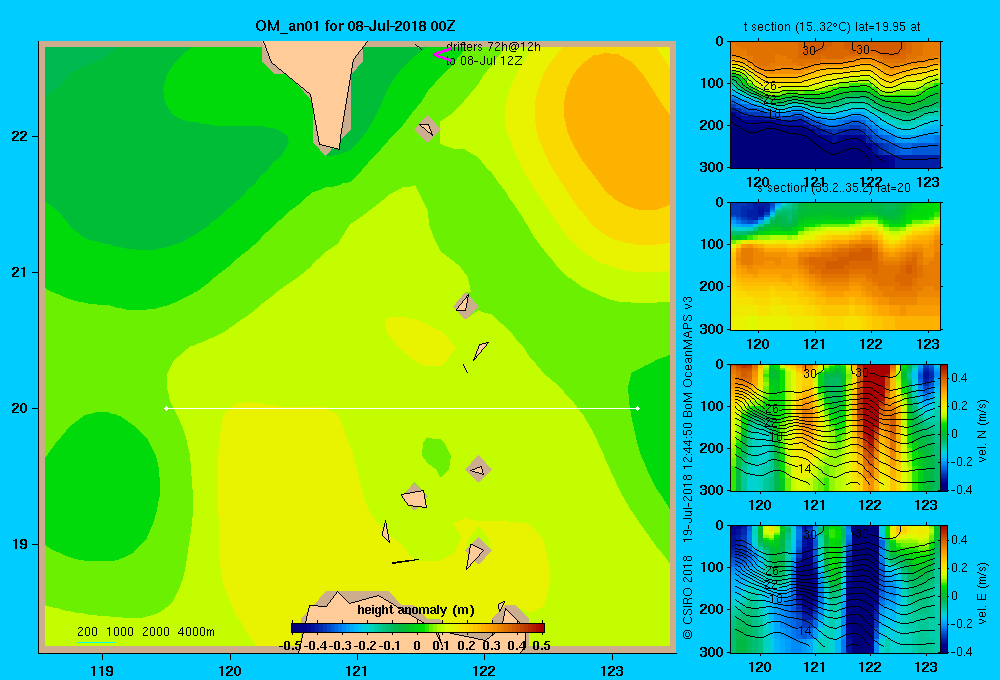Click depth label 0 on vel. E section

pos(720,526)
